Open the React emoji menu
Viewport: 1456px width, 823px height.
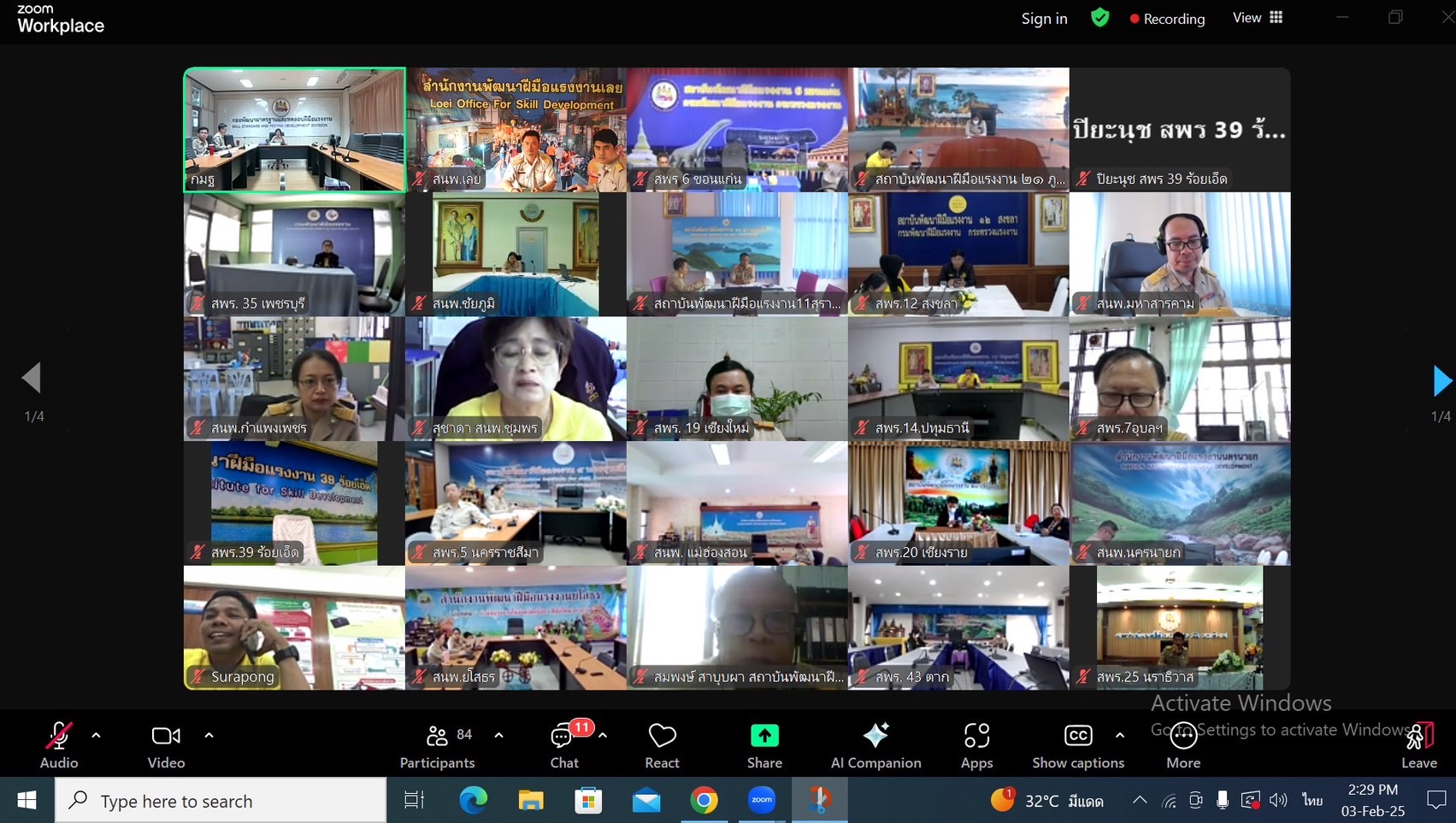tap(662, 744)
